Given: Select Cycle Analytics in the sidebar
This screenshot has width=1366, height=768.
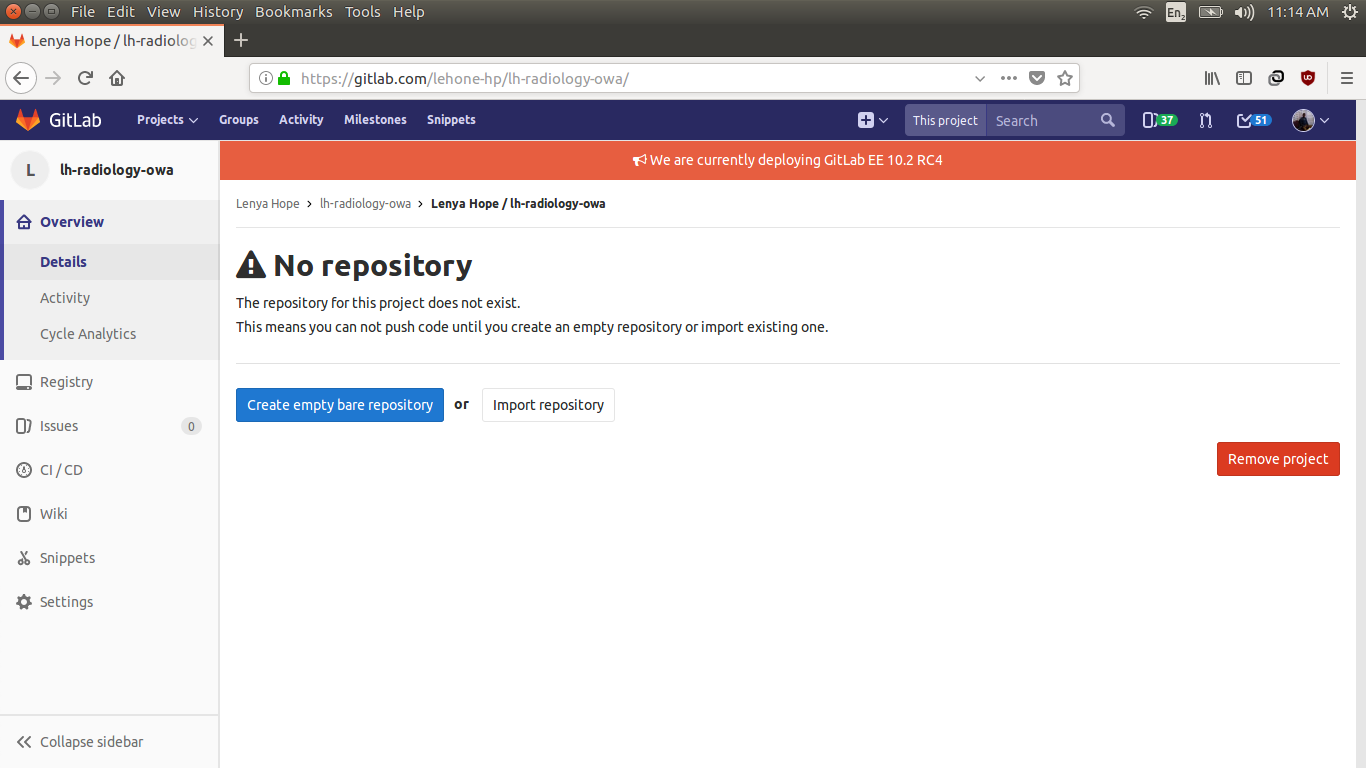Looking at the screenshot, I should coord(88,334).
